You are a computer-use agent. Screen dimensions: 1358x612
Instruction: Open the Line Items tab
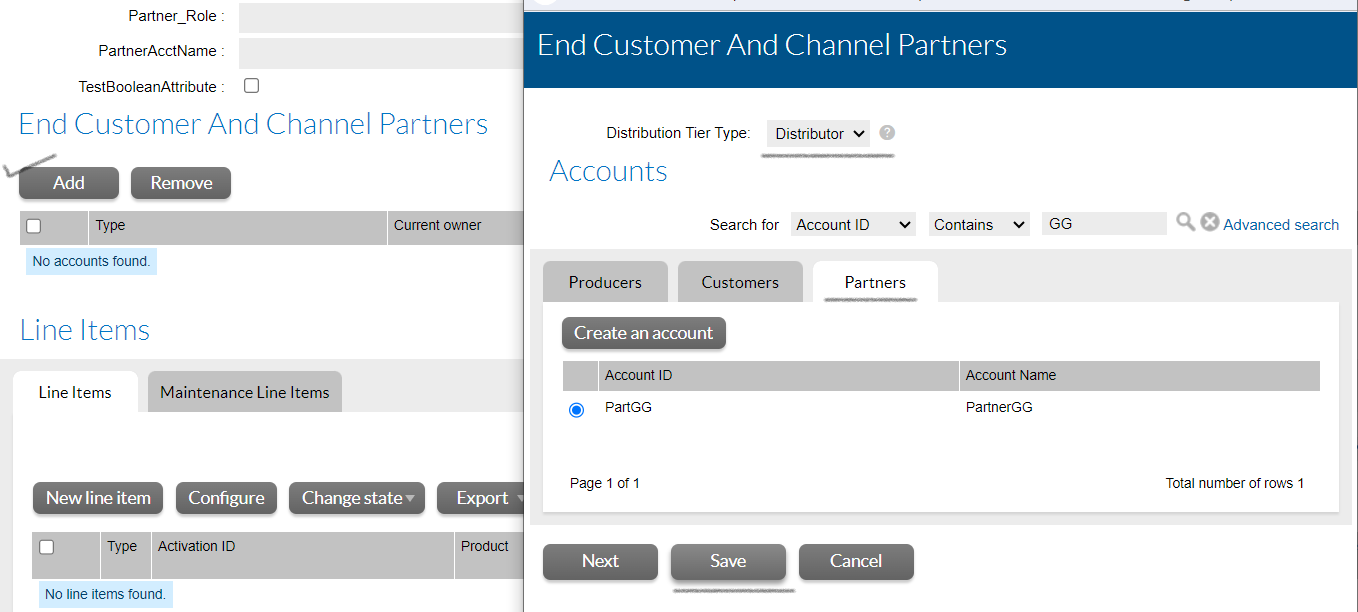[x=75, y=392]
